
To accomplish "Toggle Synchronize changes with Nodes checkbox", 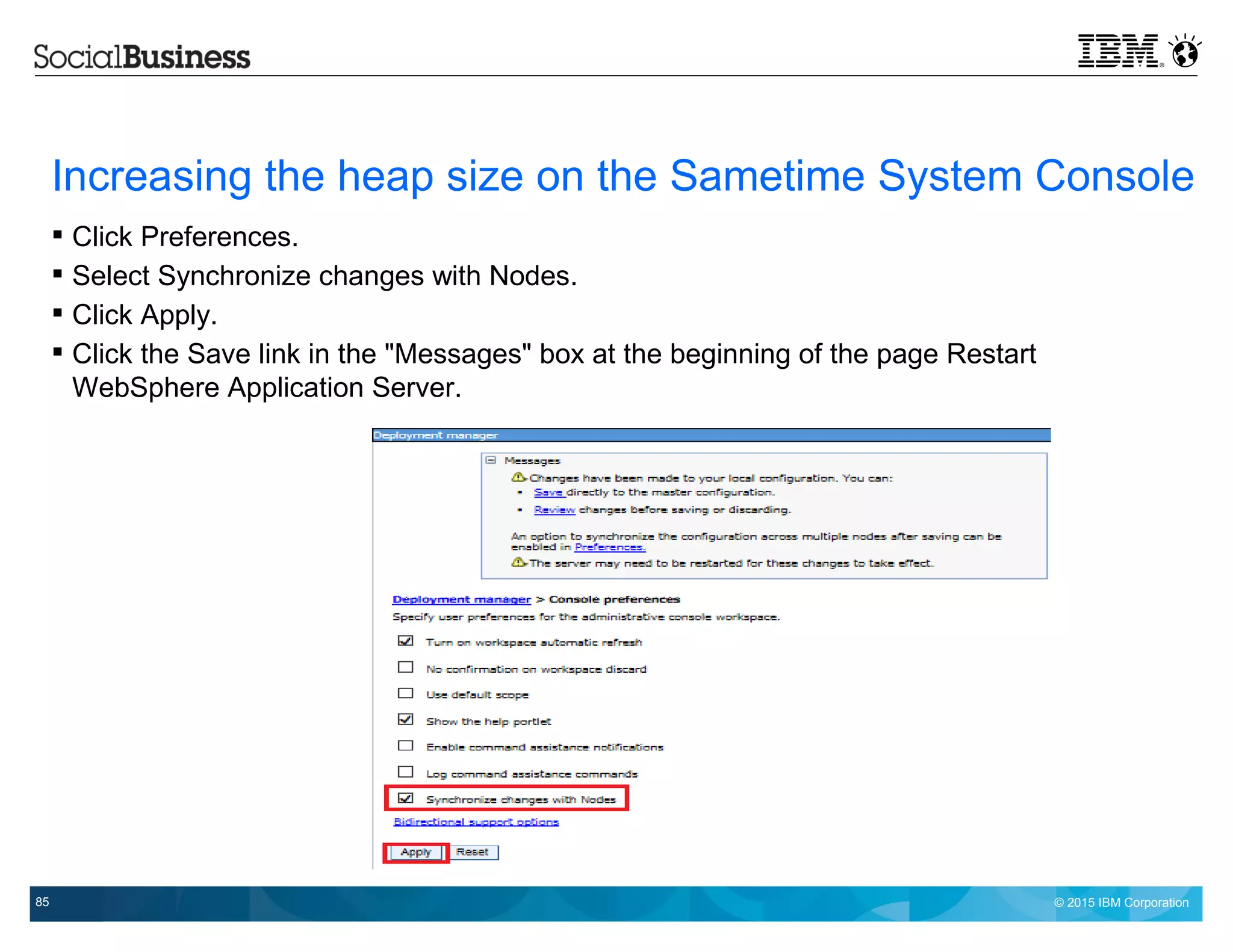I will [x=406, y=799].
